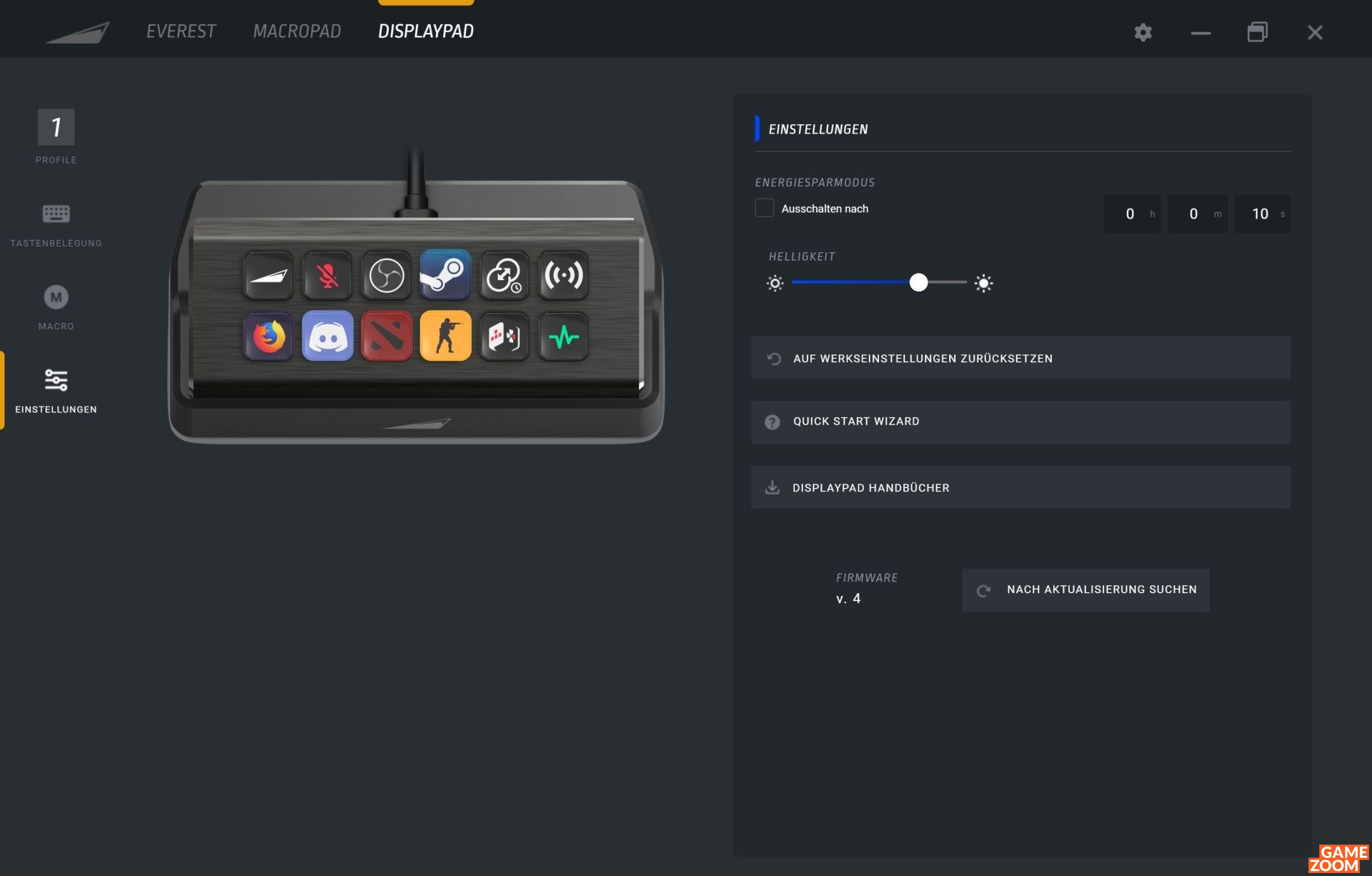This screenshot has width=1372, height=876.
Task: Switch to the Macropad tab
Action: pyautogui.click(x=297, y=31)
